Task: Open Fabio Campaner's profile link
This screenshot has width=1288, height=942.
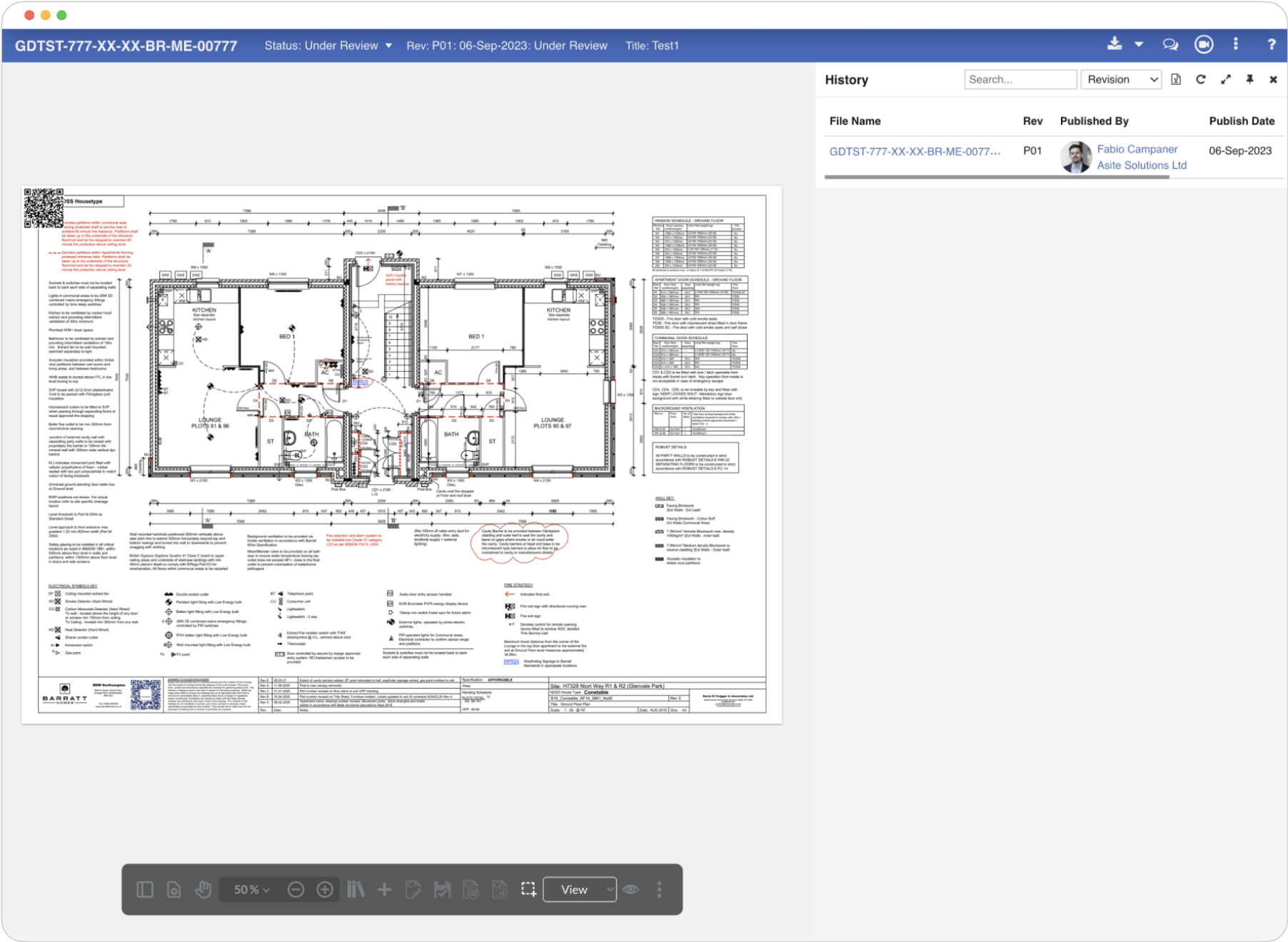Action: (x=1138, y=149)
